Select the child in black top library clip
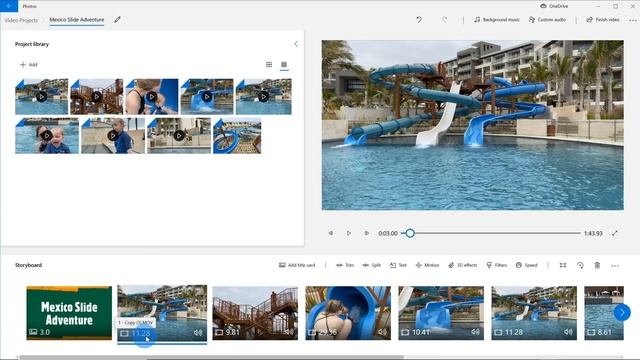The width and height of the screenshot is (640, 360). click(x=152, y=97)
